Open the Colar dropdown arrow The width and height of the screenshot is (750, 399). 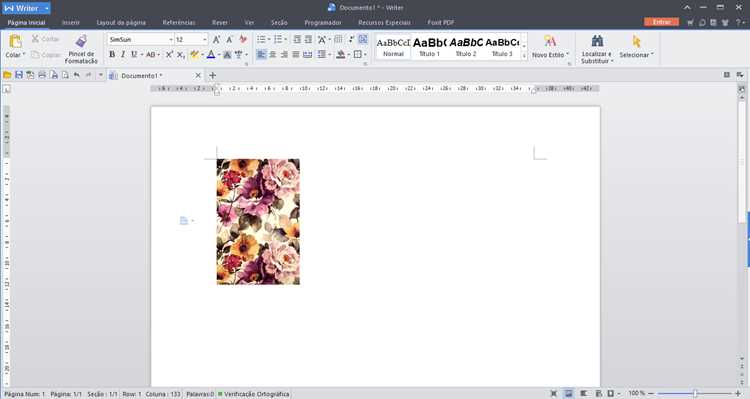pos(24,55)
